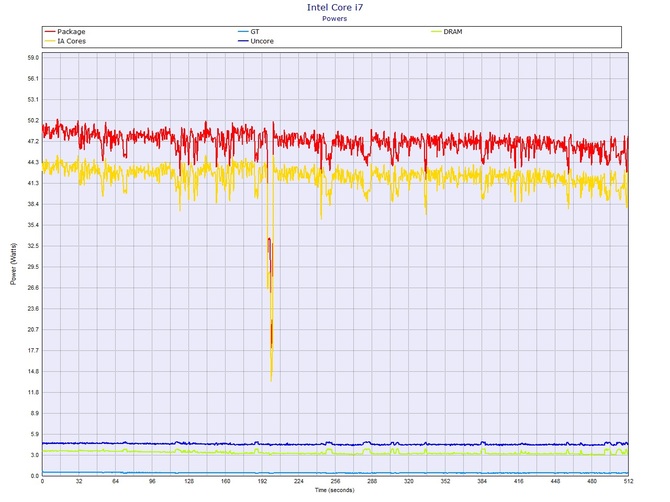Click the light green line marker beside DRAM
This screenshot has height=502, width=670.
(436, 32)
